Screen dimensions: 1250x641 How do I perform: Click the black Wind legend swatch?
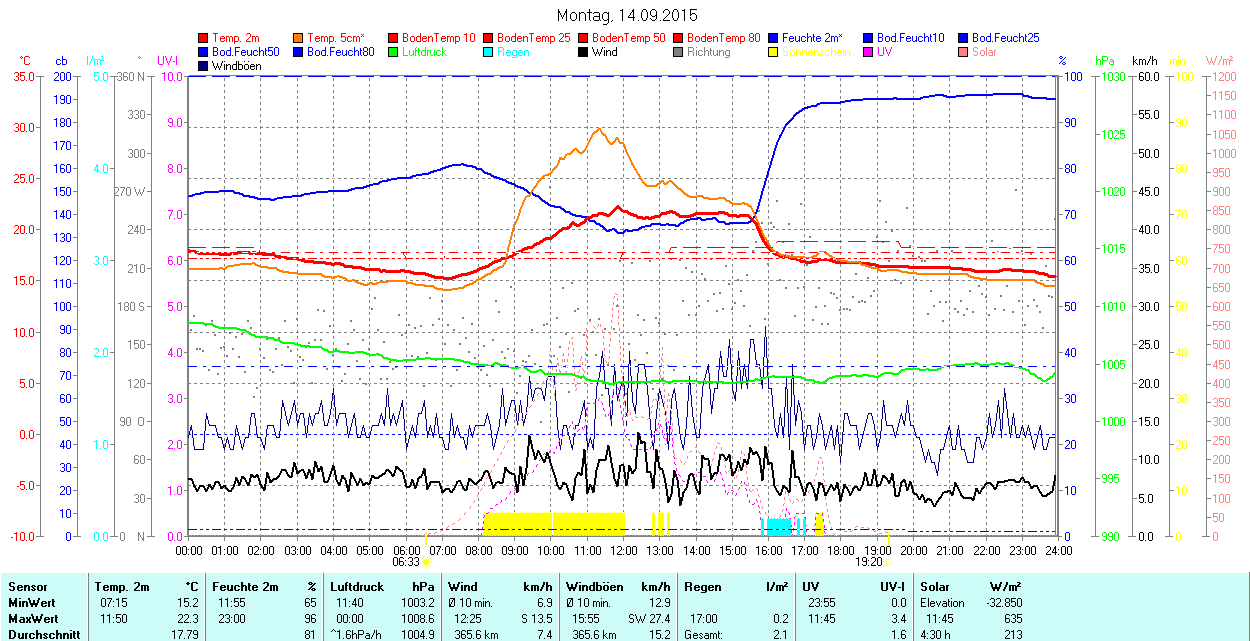(582, 52)
